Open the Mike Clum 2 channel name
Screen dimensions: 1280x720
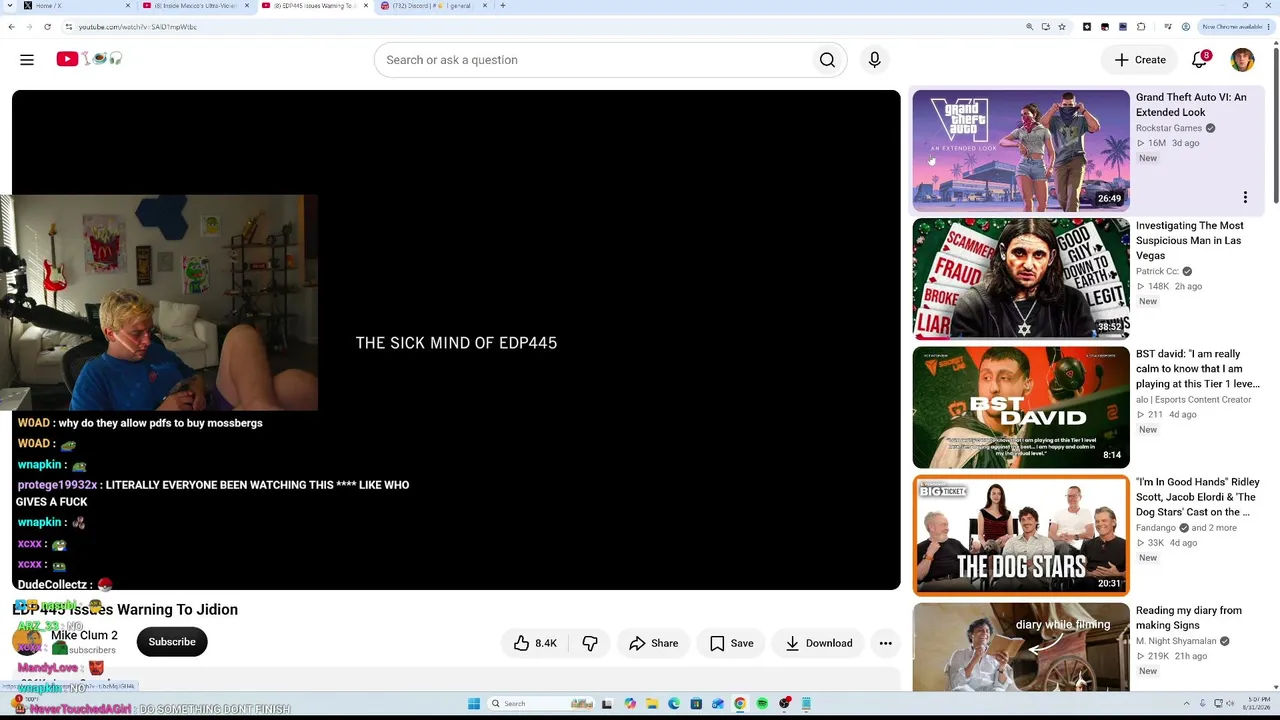[x=84, y=635]
